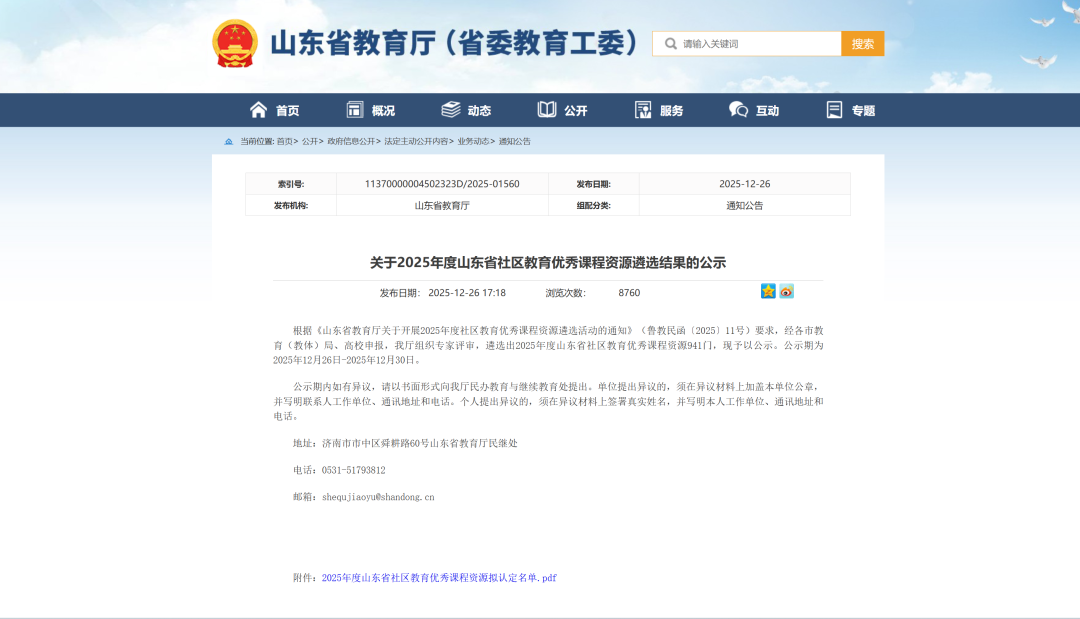Open 业务动态 breadcrumb link

(x=473, y=141)
